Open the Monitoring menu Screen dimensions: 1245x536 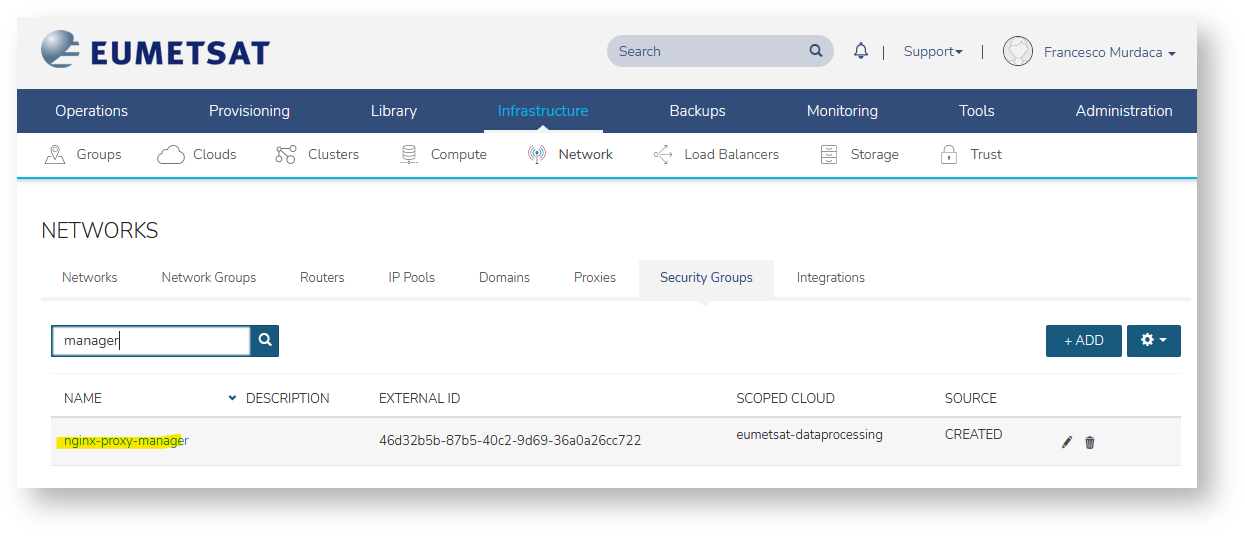[x=842, y=111]
